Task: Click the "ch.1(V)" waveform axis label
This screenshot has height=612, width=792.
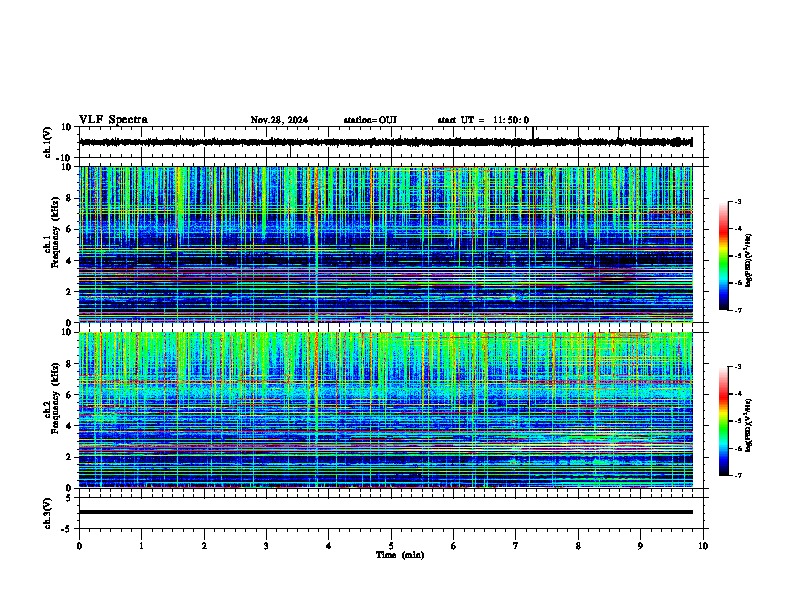Action: (48, 142)
